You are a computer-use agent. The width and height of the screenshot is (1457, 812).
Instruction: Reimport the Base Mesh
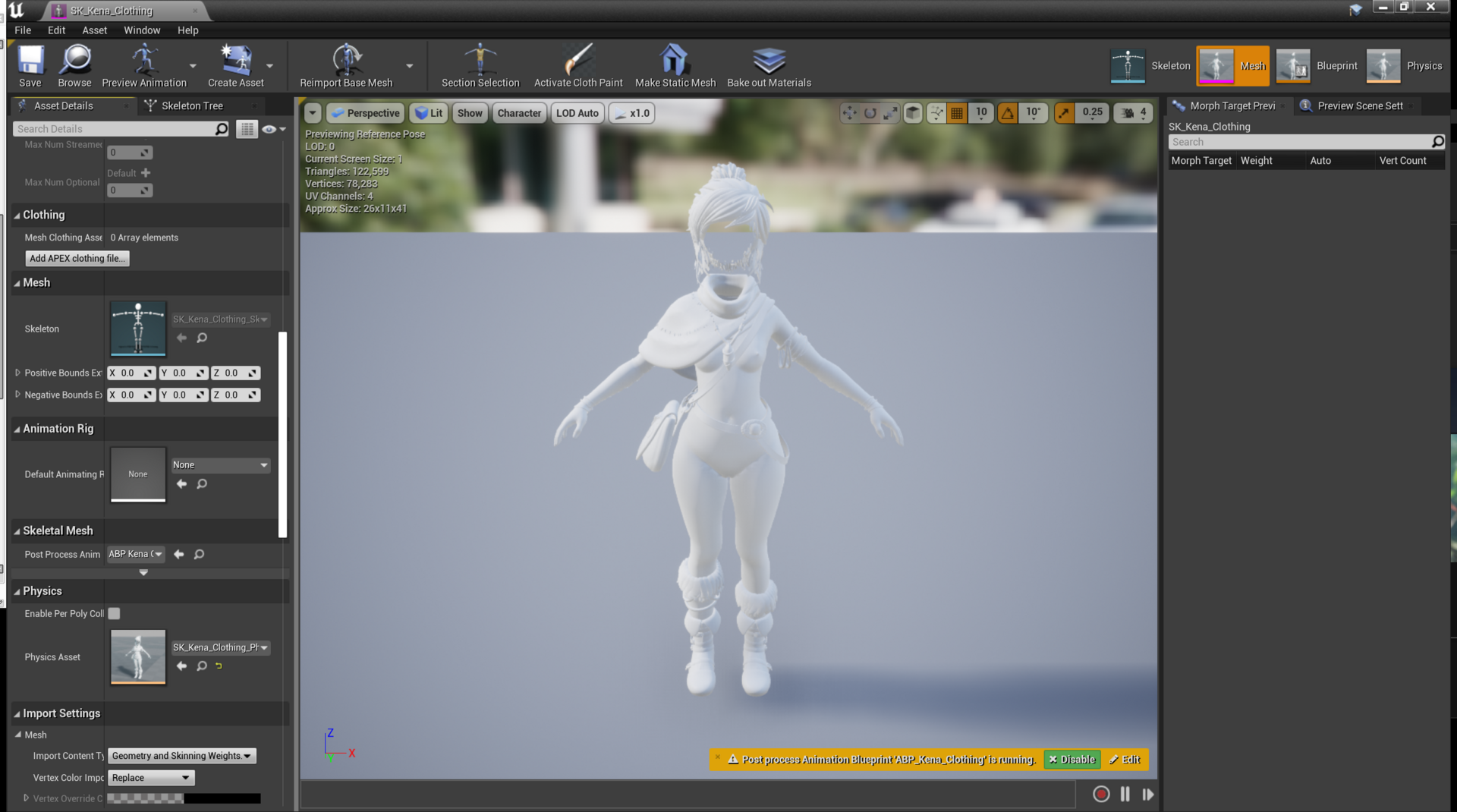[346, 66]
